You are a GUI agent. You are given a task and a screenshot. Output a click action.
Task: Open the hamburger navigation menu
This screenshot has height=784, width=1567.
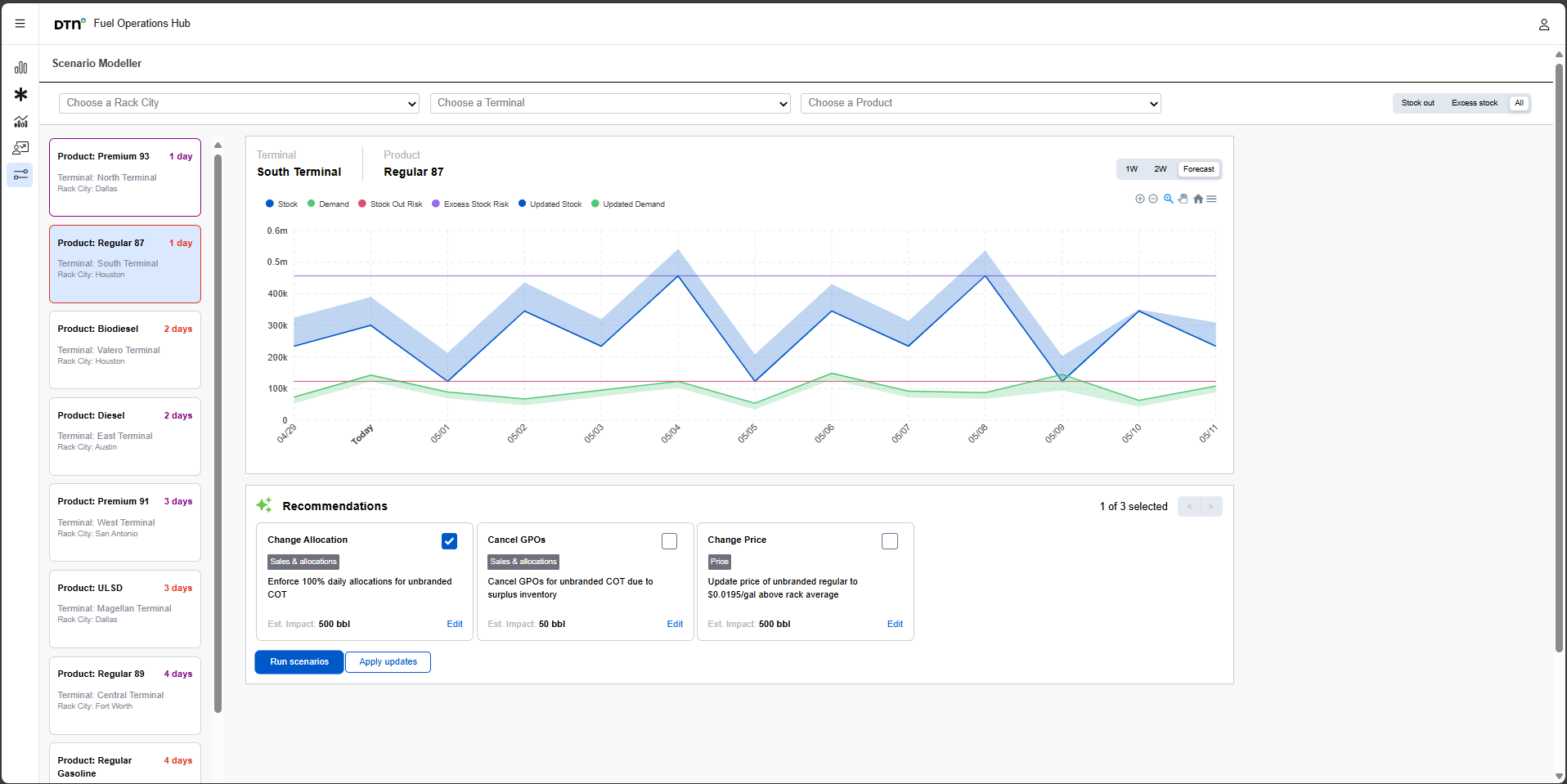click(20, 24)
